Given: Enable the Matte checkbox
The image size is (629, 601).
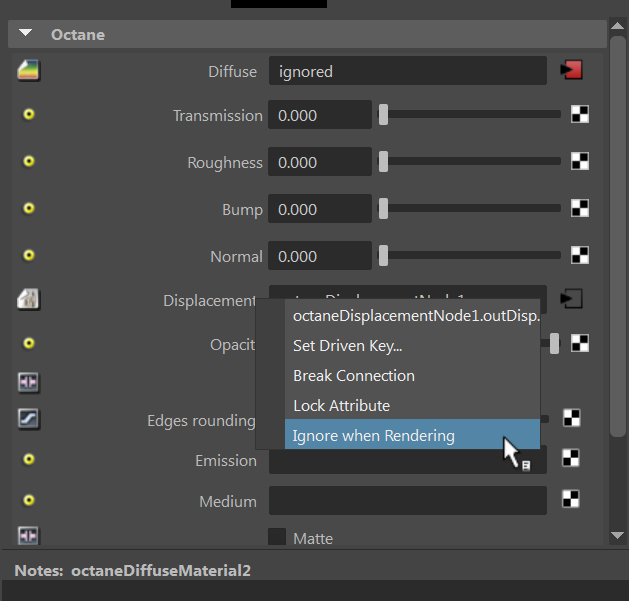Looking at the screenshot, I should pyautogui.click(x=277, y=537).
